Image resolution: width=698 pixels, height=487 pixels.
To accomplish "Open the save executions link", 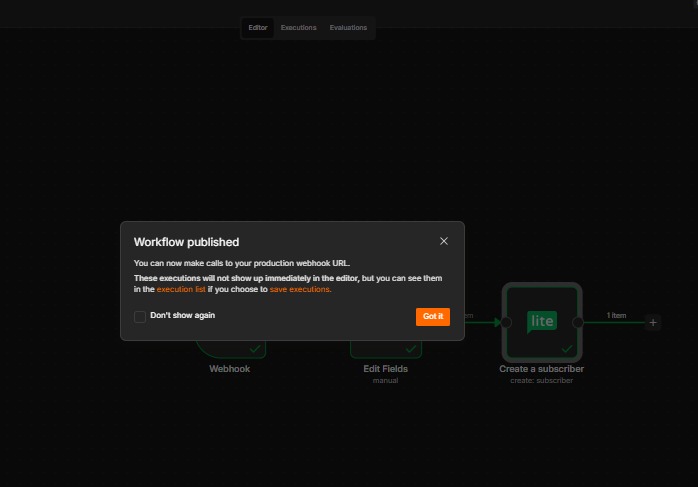I will pos(300,289).
